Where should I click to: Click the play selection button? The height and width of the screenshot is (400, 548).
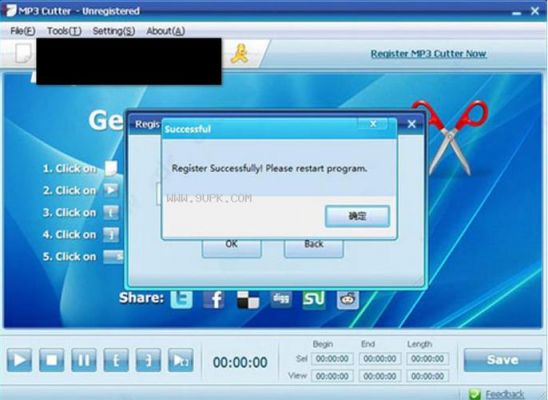click(180, 360)
